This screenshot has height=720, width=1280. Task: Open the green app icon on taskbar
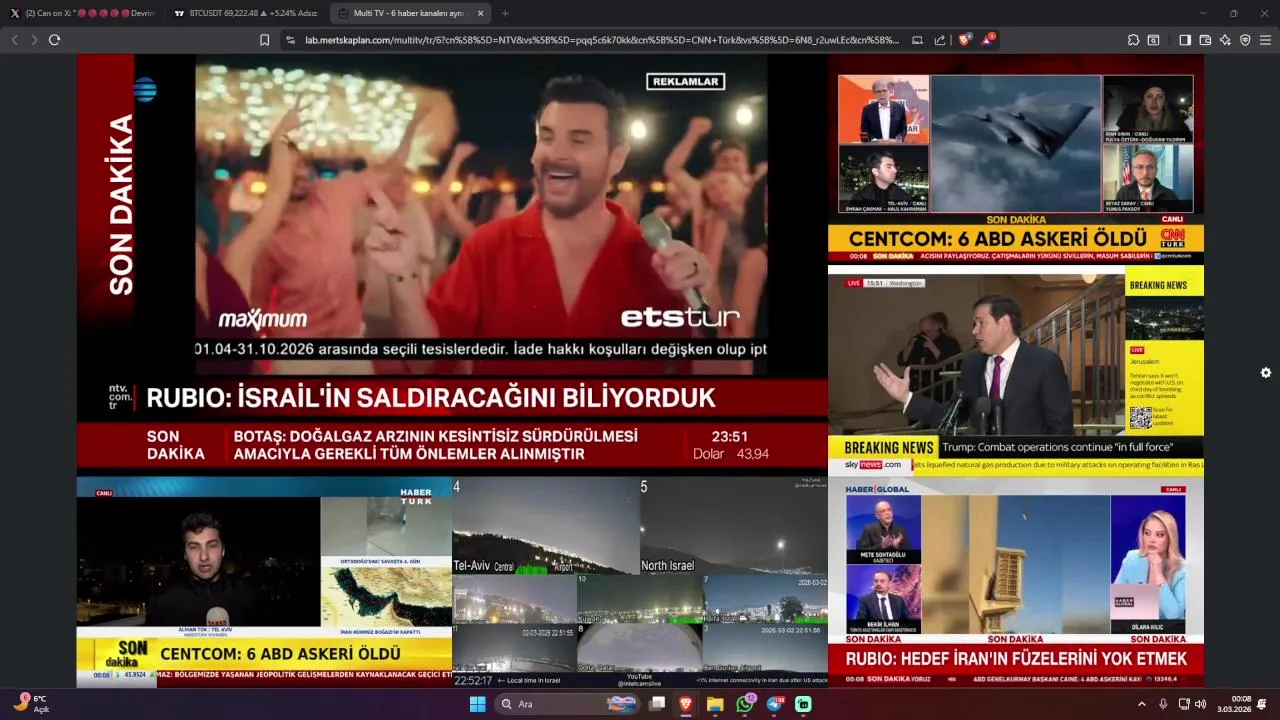(803, 704)
